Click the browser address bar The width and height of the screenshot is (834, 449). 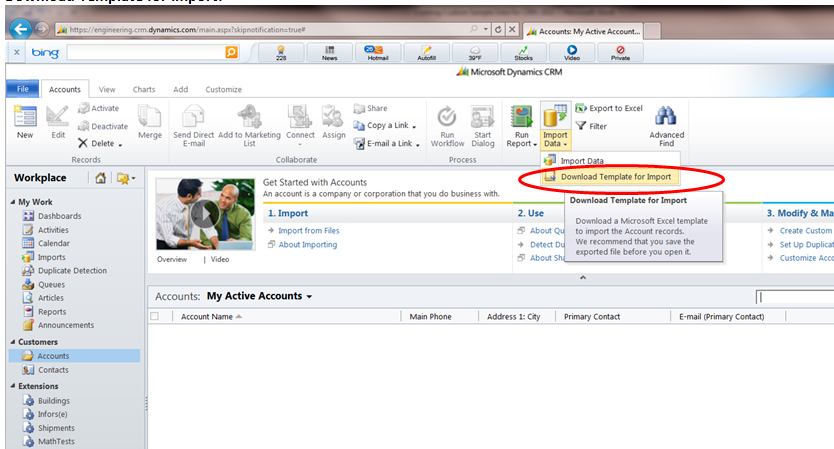[x=262, y=29]
